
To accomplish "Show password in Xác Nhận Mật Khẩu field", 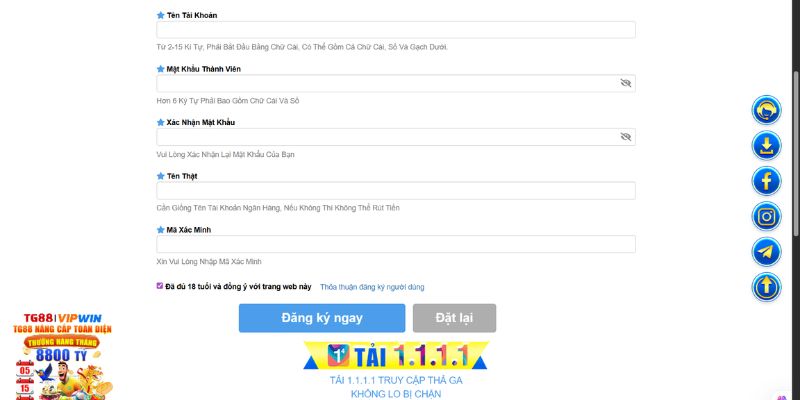I will point(626,137).
